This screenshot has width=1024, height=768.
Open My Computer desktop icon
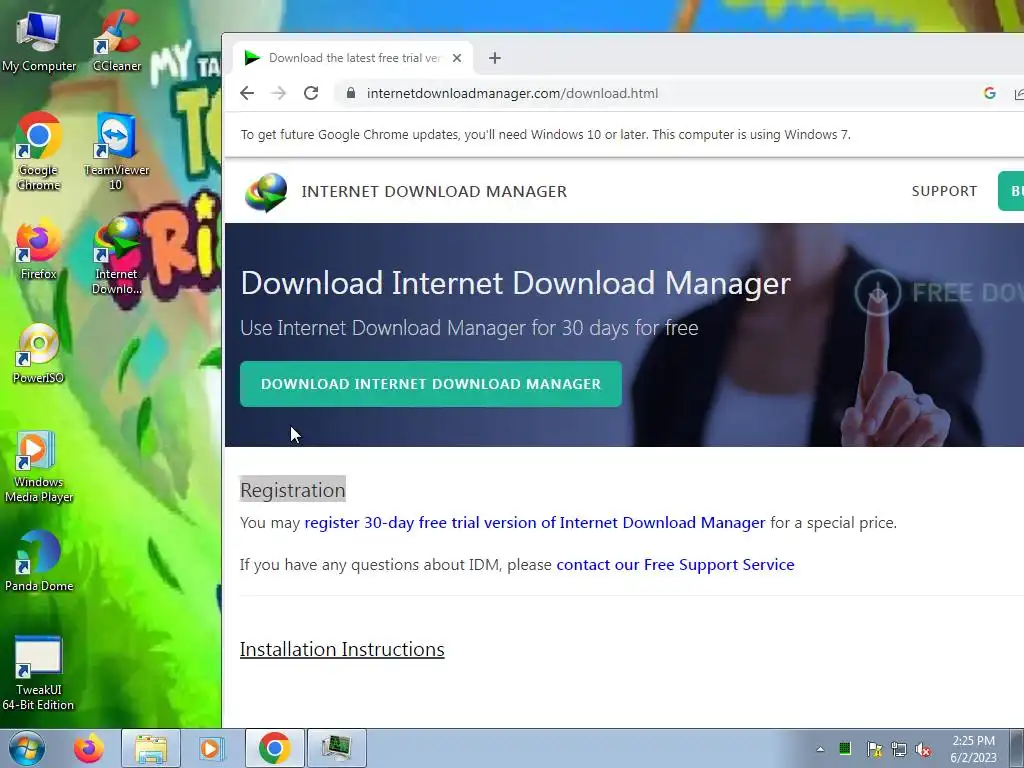(39, 40)
